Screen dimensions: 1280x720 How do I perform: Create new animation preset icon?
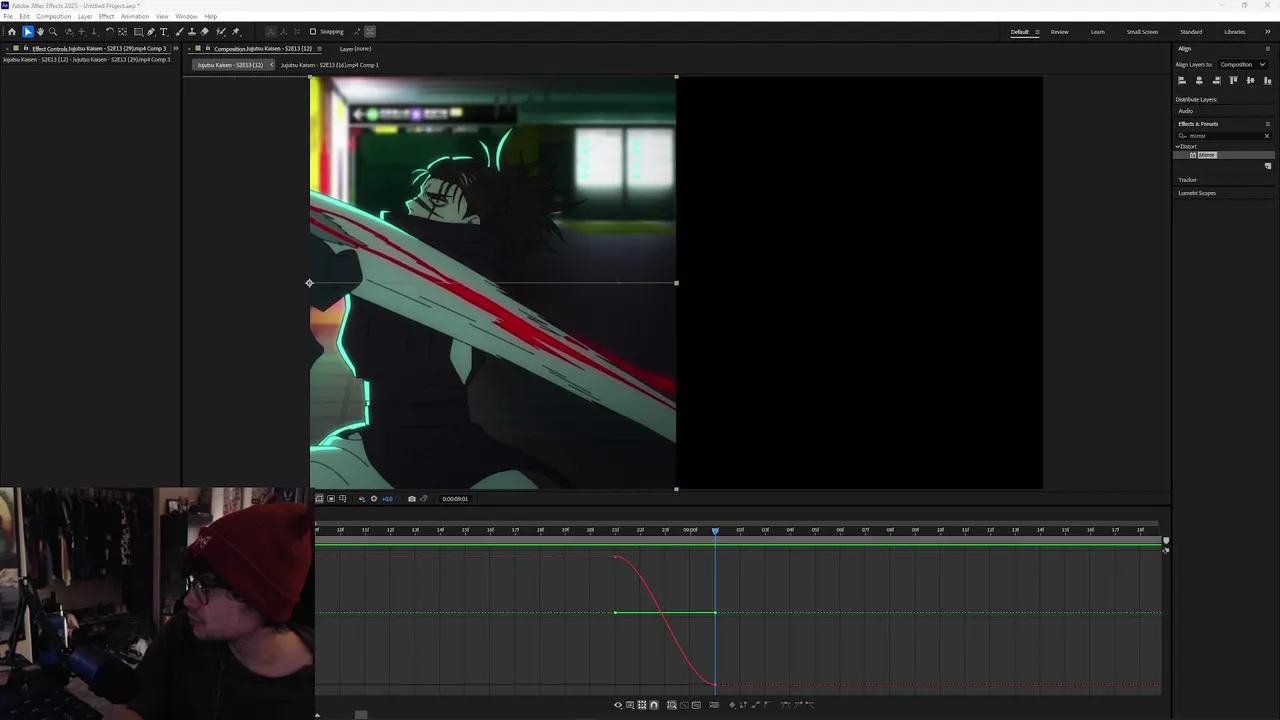pyautogui.click(x=1268, y=166)
